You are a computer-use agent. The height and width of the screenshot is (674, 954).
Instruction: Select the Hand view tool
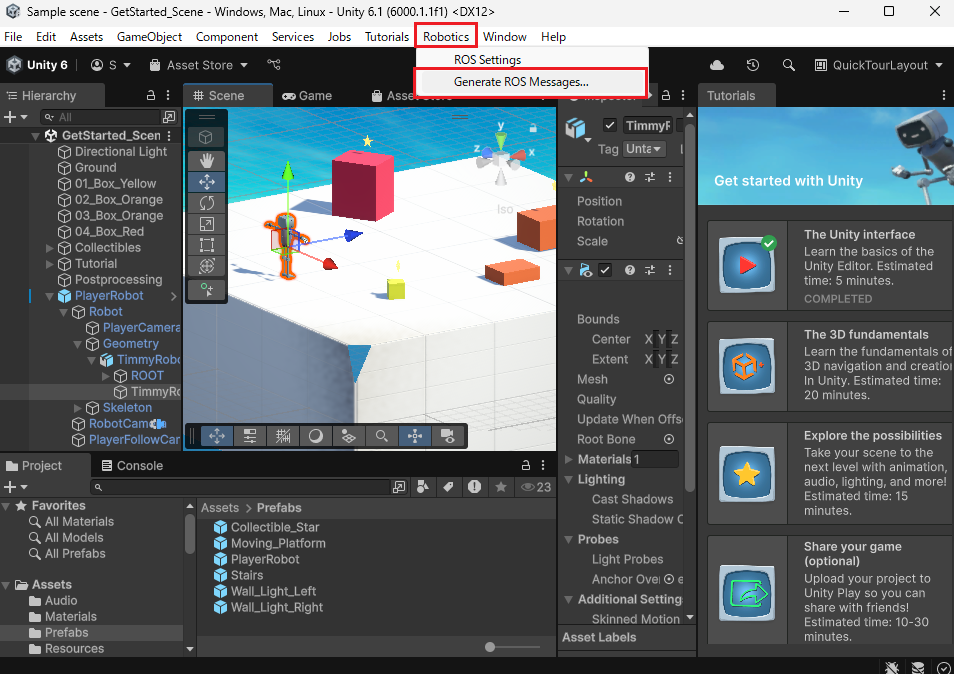point(206,161)
